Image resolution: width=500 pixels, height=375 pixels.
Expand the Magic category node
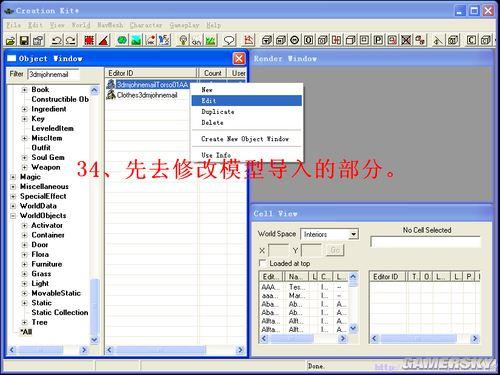point(13,177)
